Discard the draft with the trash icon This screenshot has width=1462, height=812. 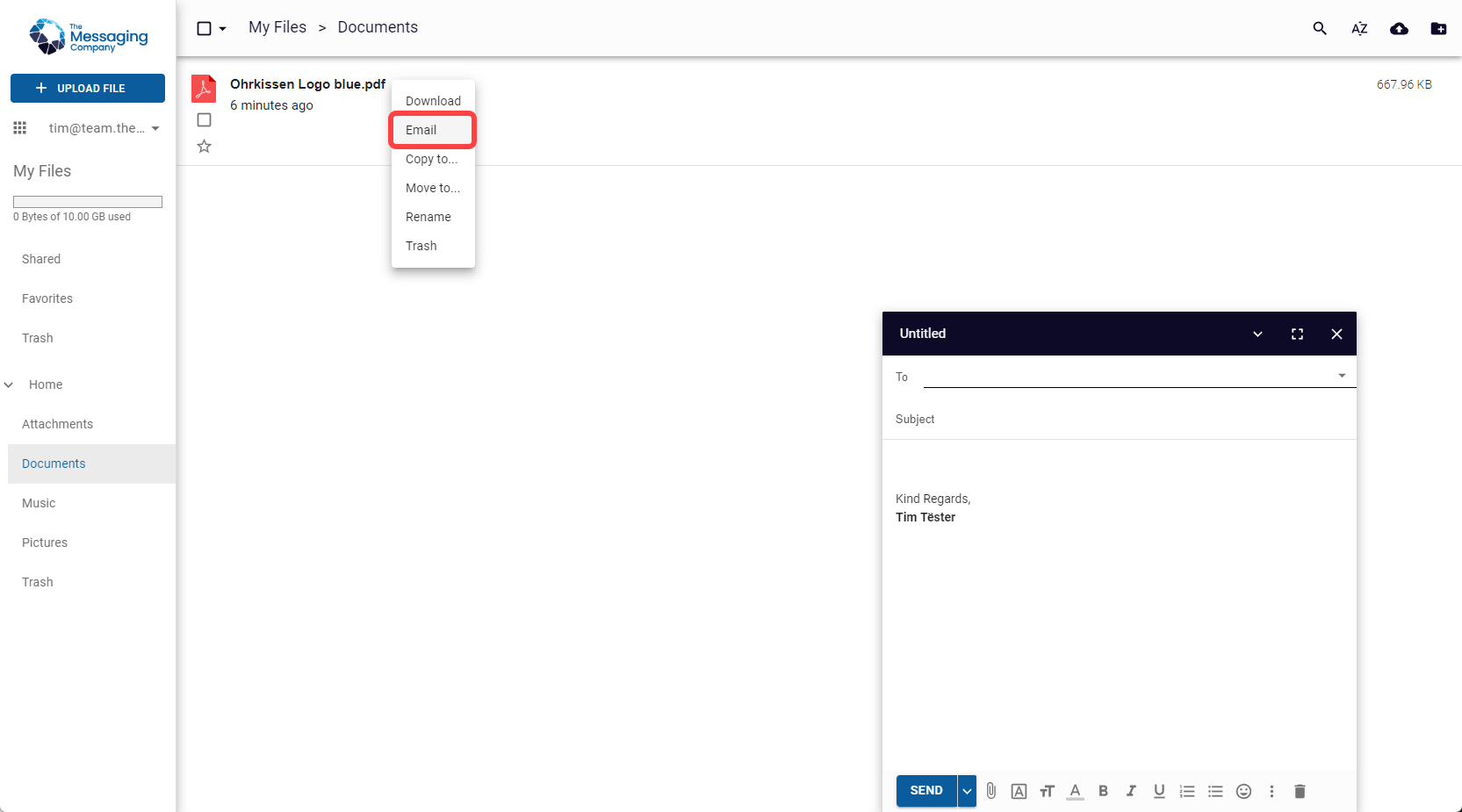(x=1300, y=791)
